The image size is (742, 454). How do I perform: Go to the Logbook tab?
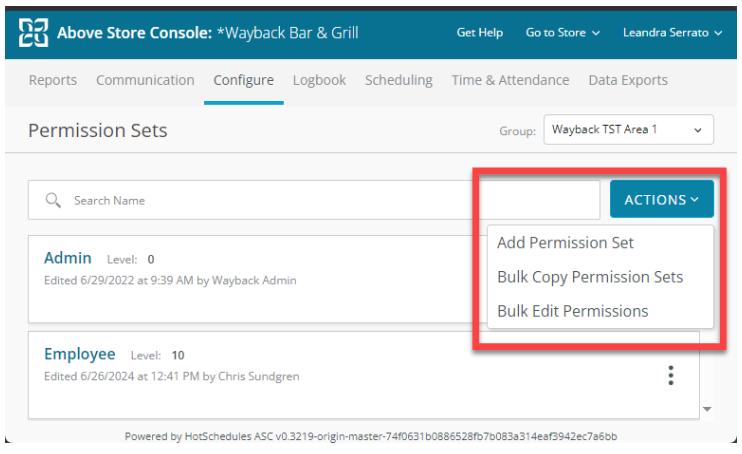pyautogui.click(x=319, y=80)
